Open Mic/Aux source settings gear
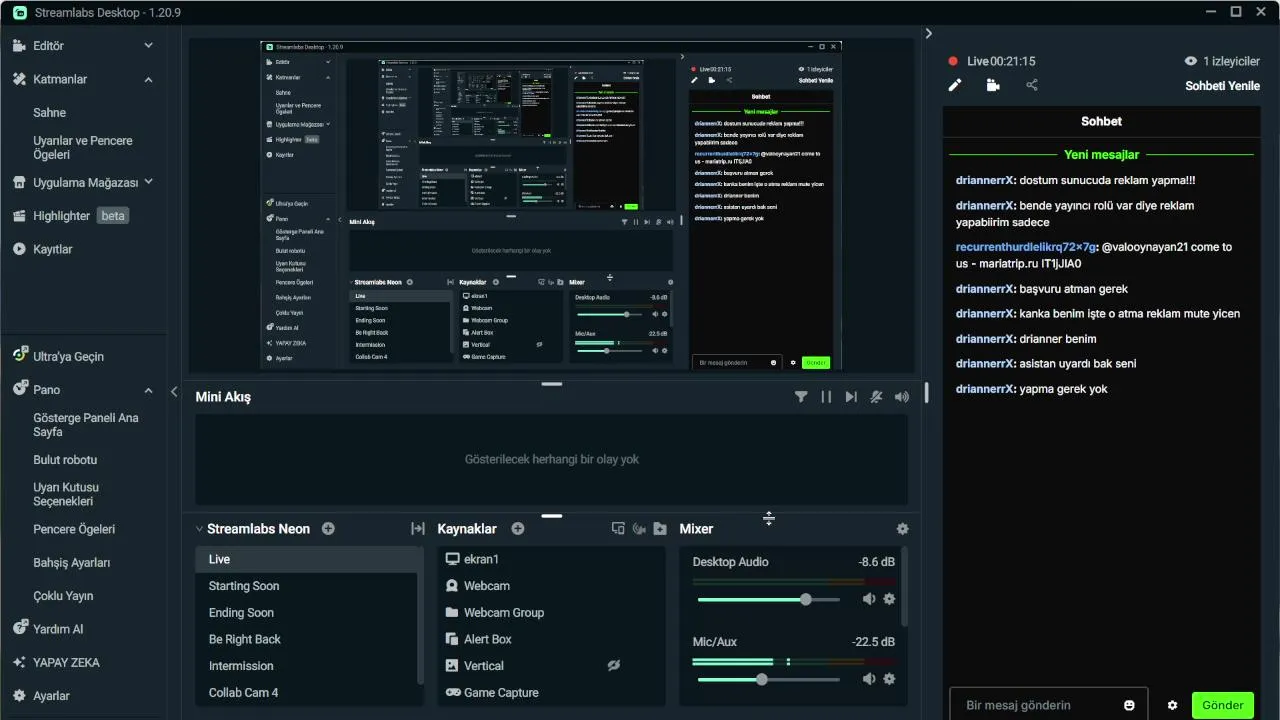This screenshot has height=720, width=1280. click(889, 679)
